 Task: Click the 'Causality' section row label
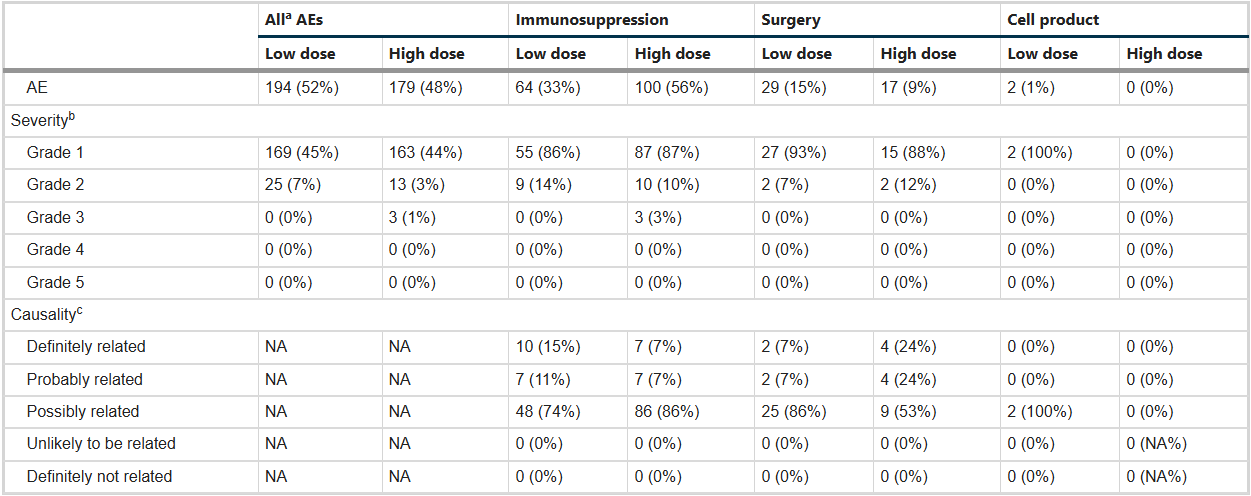point(47,314)
